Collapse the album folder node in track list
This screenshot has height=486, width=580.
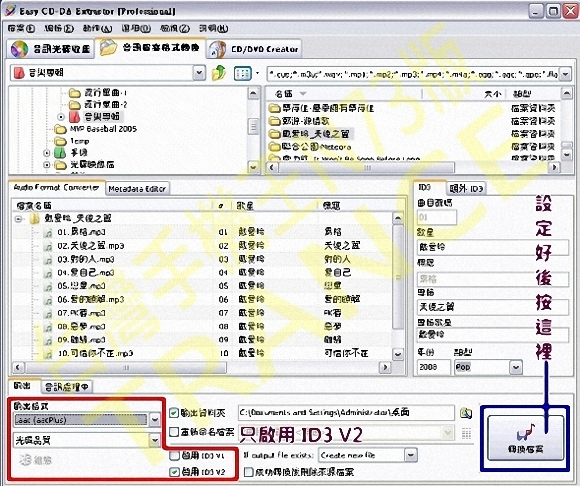point(18,219)
